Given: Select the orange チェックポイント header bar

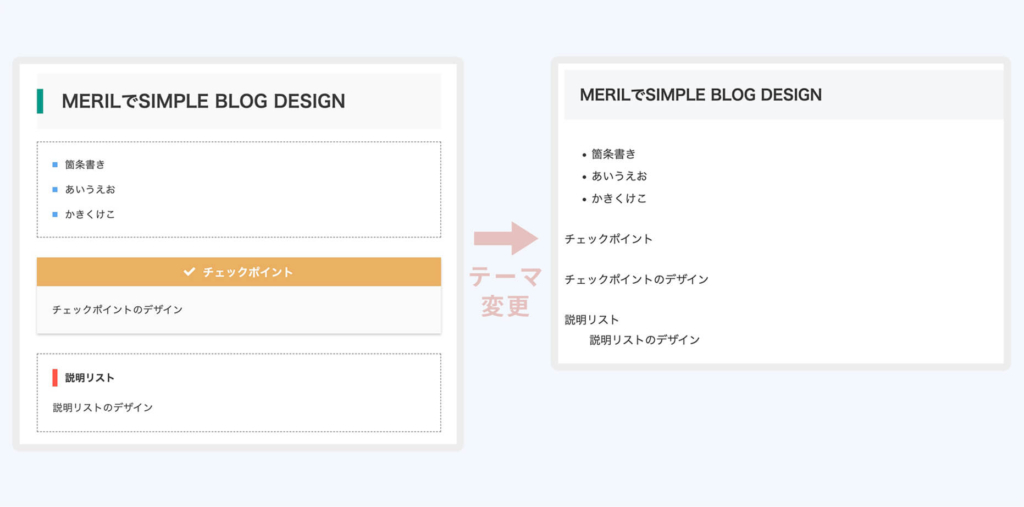Looking at the screenshot, I should (x=239, y=272).
